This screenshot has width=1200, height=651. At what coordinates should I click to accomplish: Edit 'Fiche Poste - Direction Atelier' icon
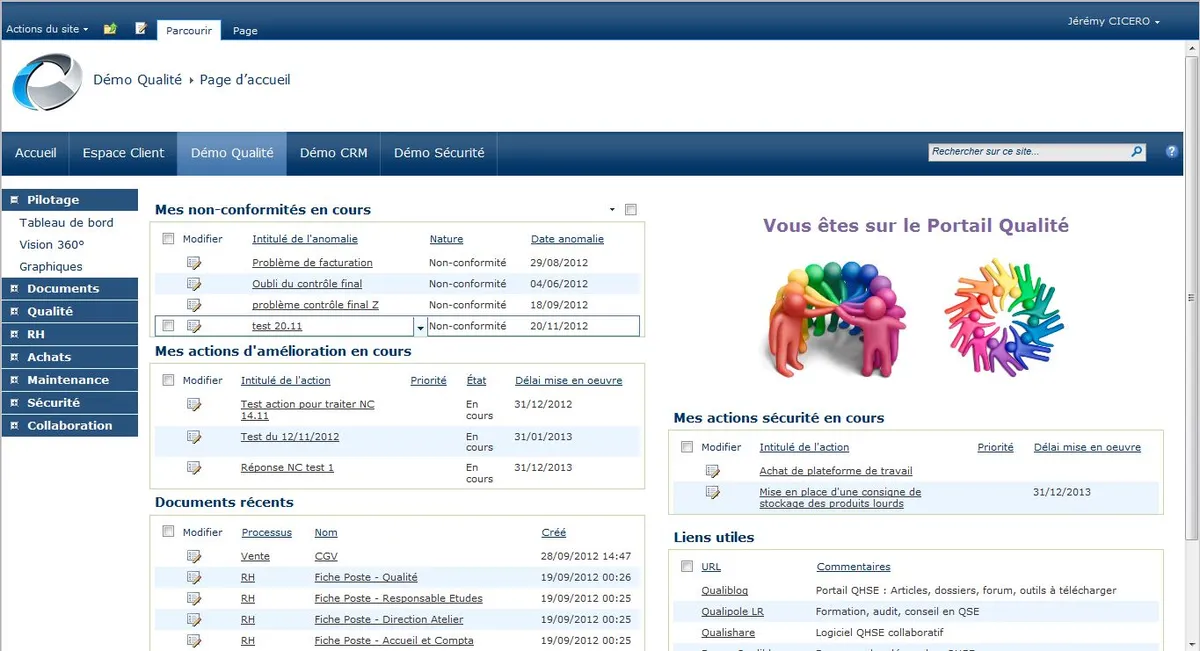[194, 620]
